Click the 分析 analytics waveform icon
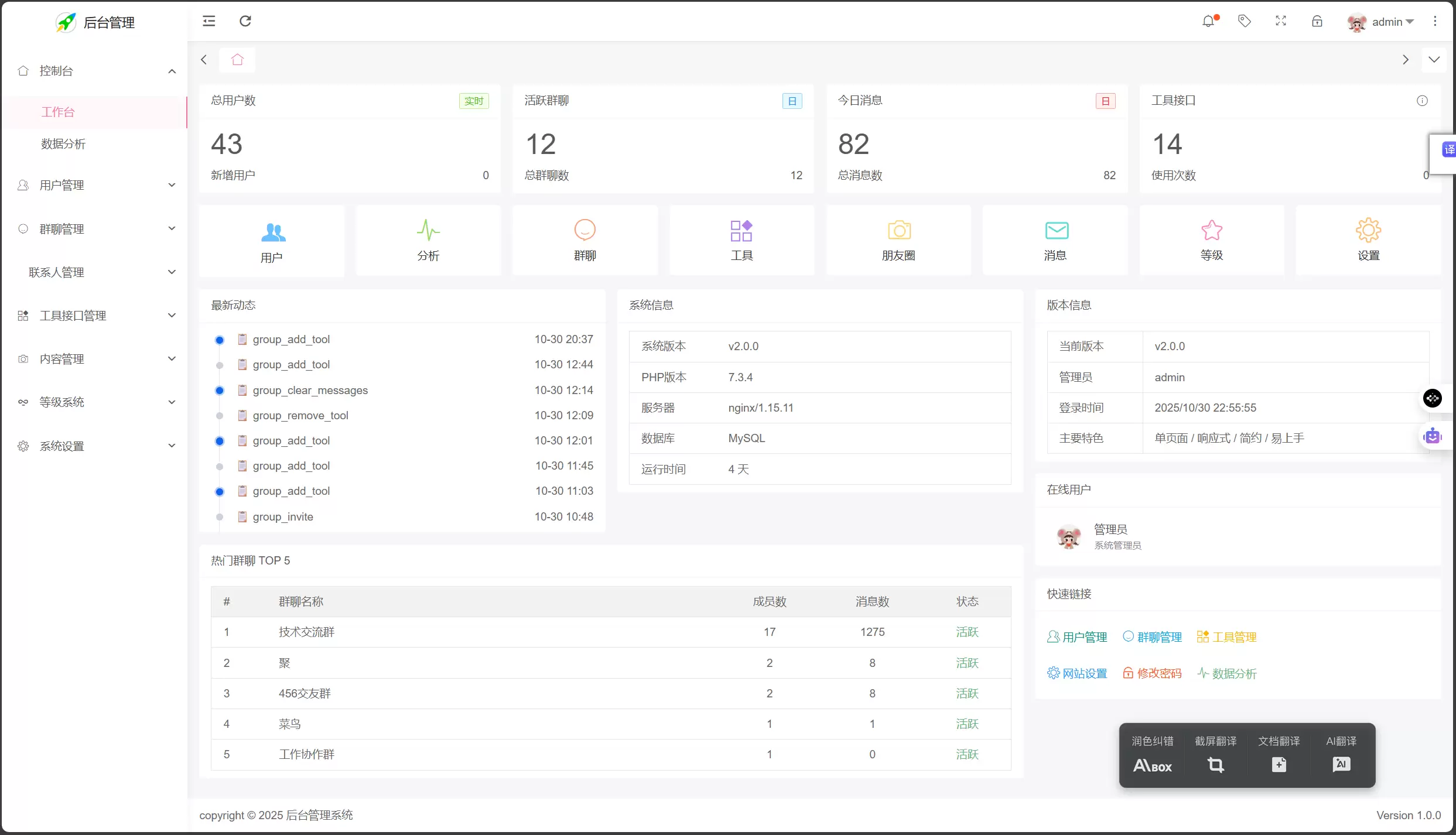This screenshot has width=1456, height=835. [x=428, y=240]
